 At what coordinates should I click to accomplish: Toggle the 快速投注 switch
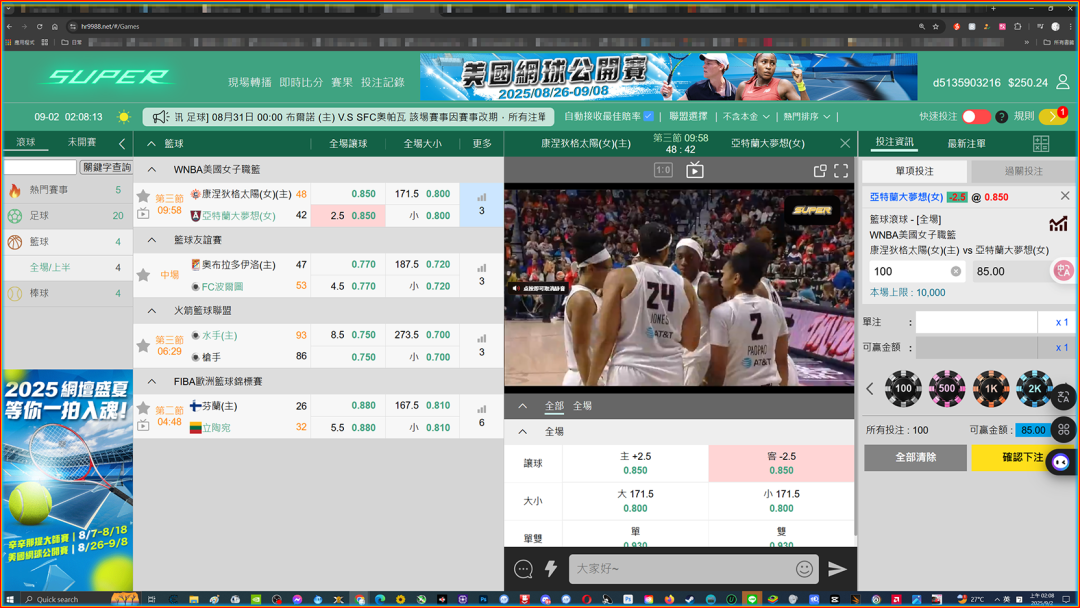coord(976,116)
